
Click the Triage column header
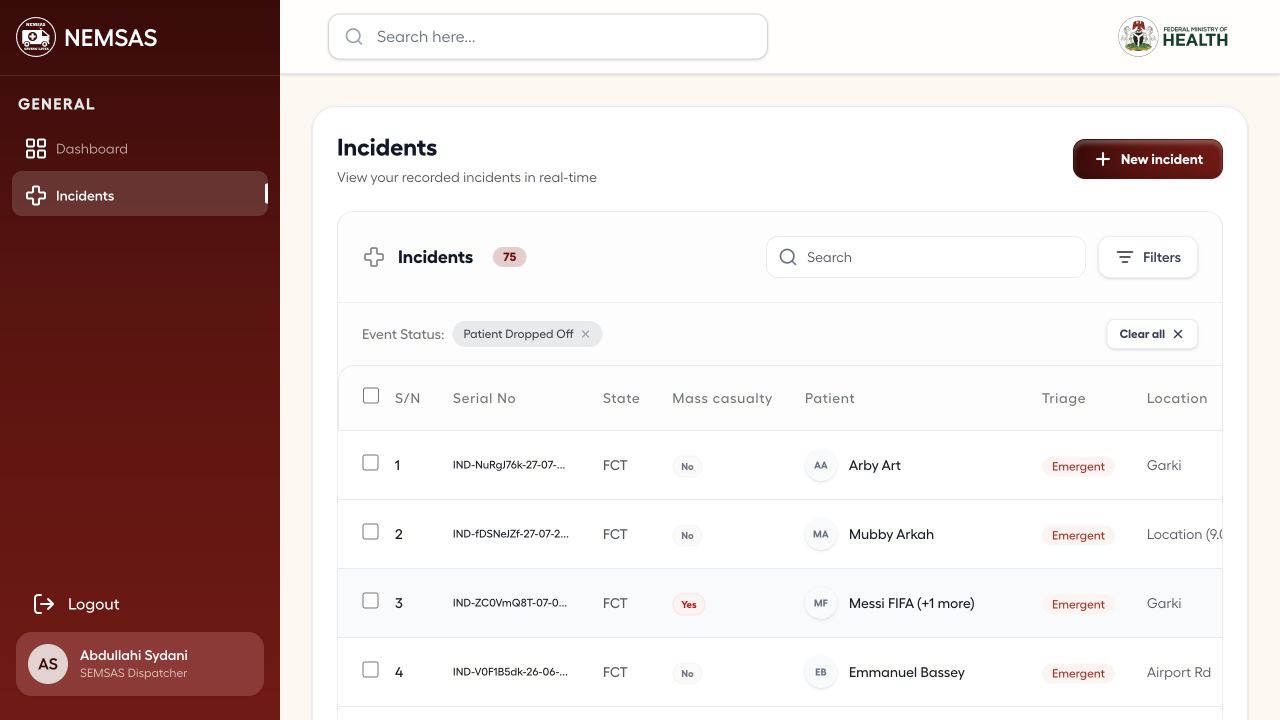1064,398
